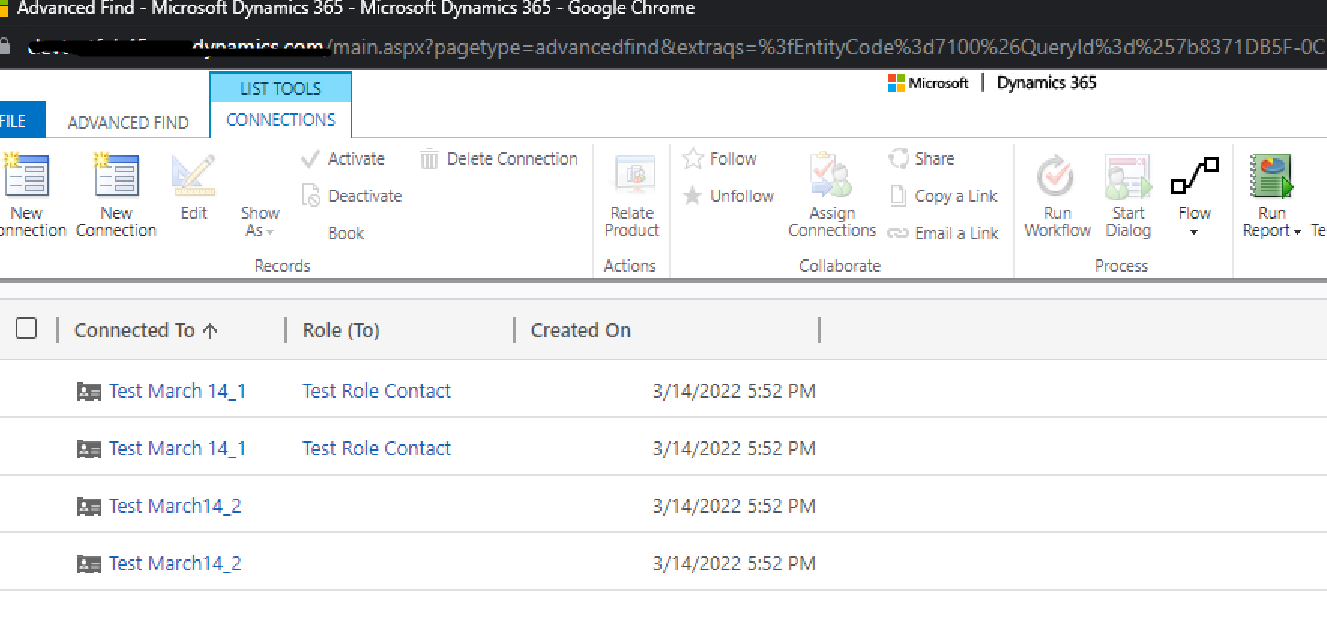Image resolution: width=1327 pixels, height=621 pixels.
Task: Click the contact icon in first row
Action: point(89,391)
